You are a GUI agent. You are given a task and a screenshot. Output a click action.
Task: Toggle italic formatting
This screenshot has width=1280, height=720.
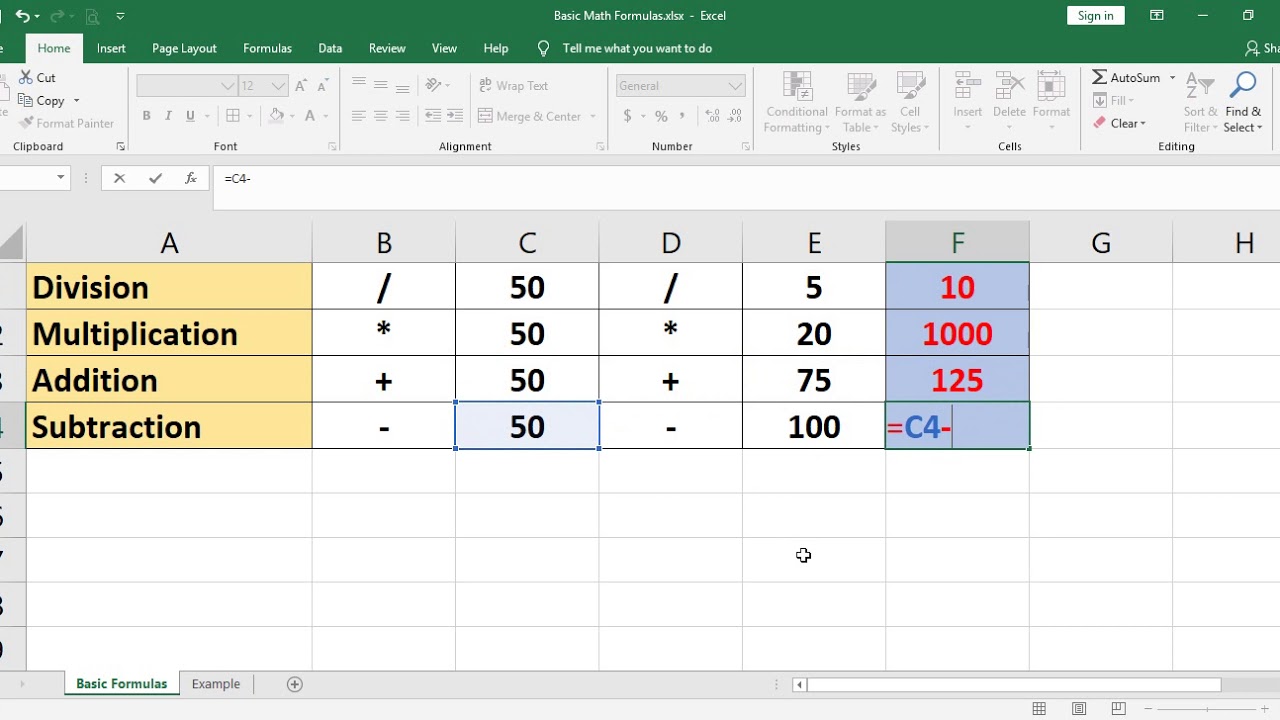[x=168, y=116]
